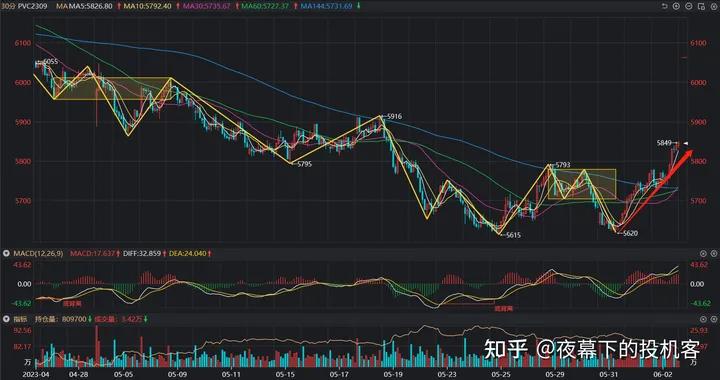Collapse the 指标 volume panel triangle

pos(6,319)
